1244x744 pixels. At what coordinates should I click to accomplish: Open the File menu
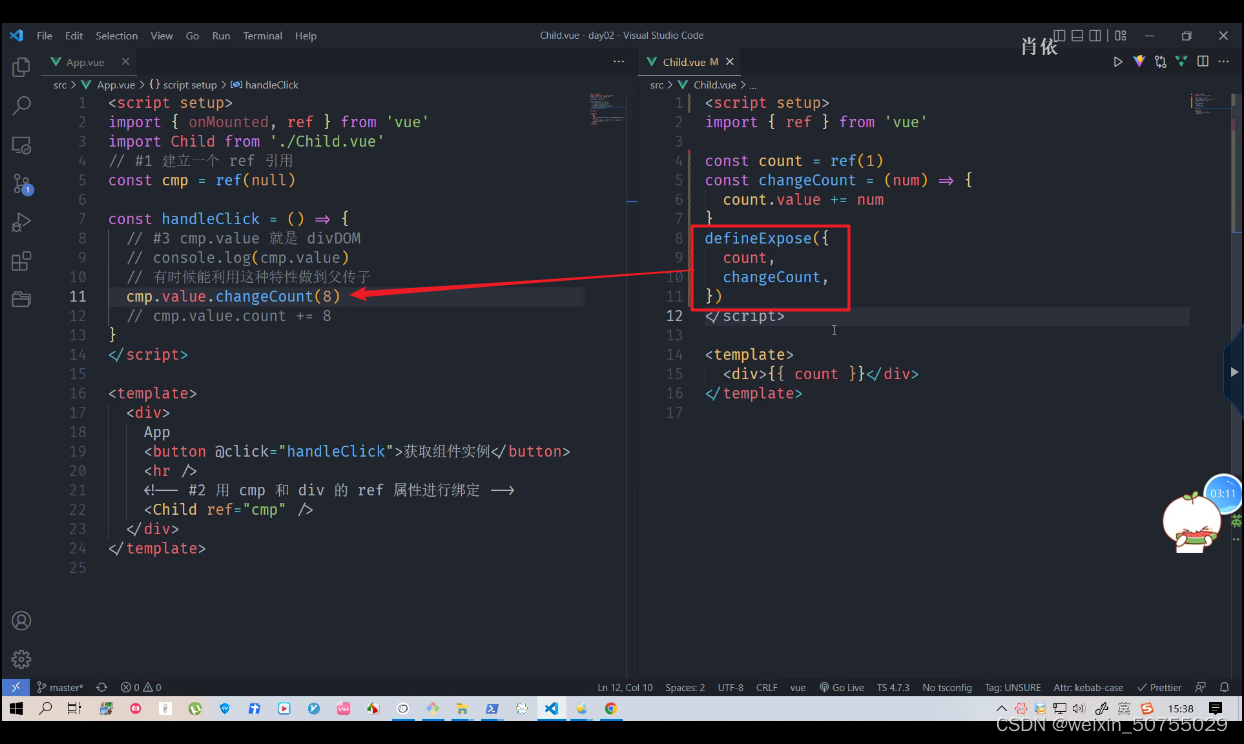point(44,35)
